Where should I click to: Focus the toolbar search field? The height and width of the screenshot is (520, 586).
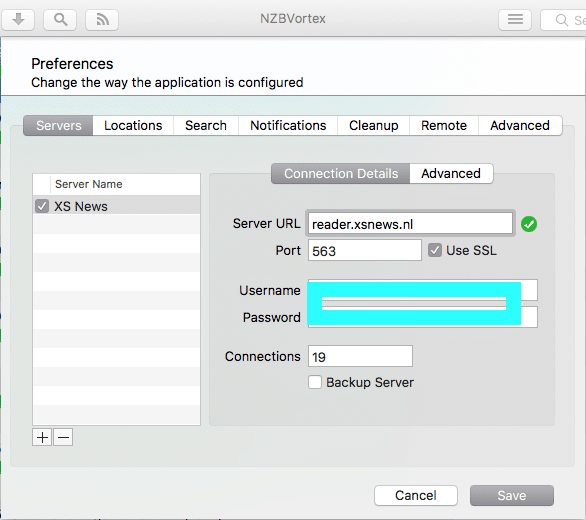(564, 19)
